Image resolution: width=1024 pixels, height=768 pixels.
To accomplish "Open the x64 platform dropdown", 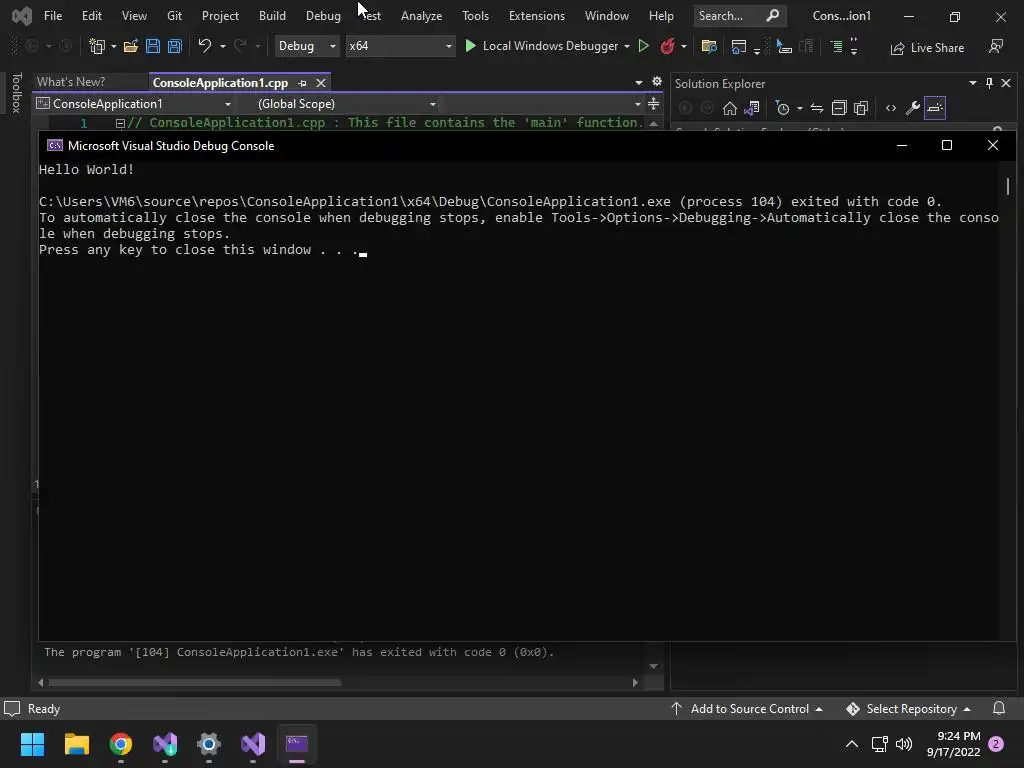I will click(x=400, y=46).
